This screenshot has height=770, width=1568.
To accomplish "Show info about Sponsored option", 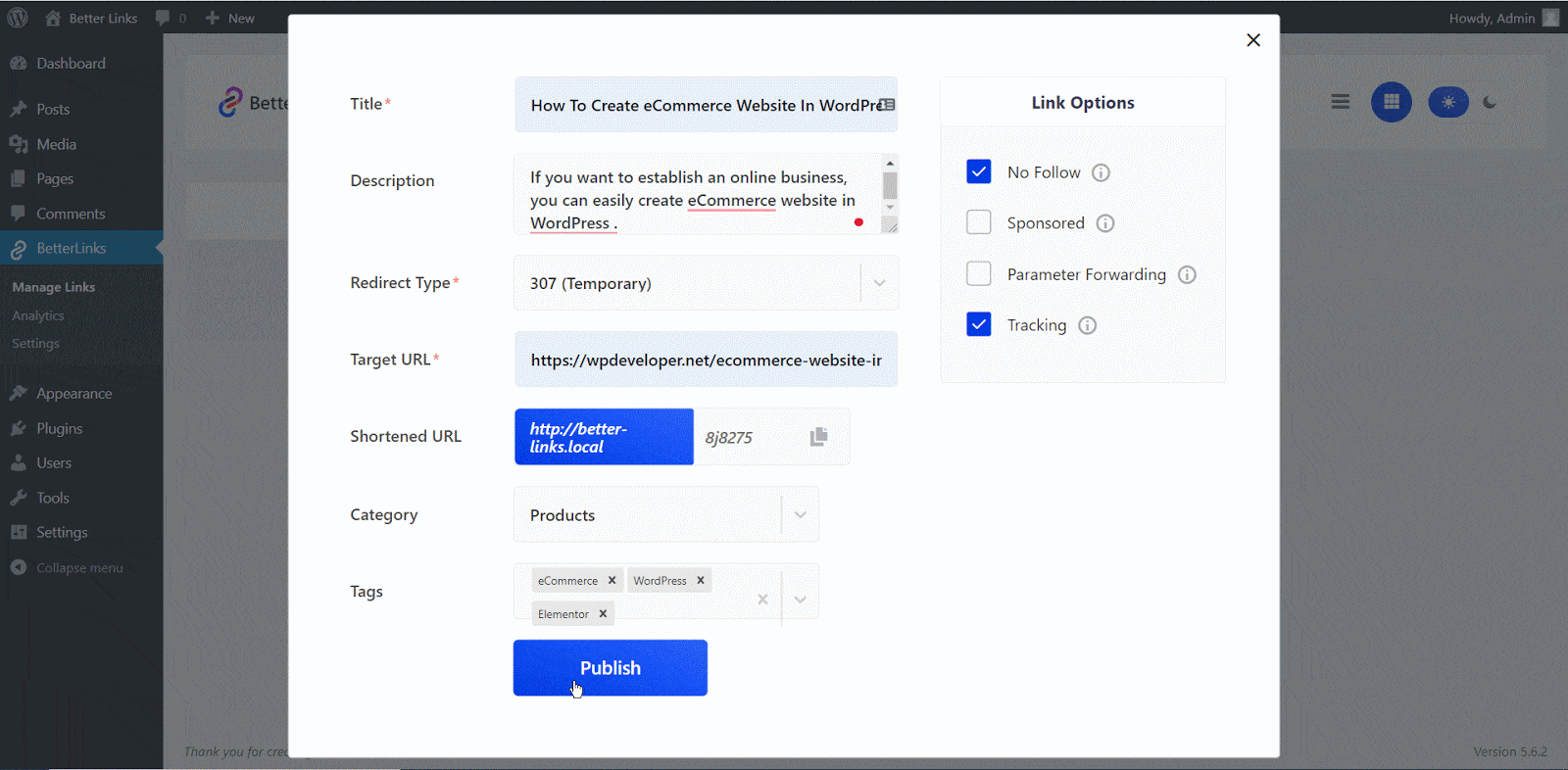I will coord(1105,223).
